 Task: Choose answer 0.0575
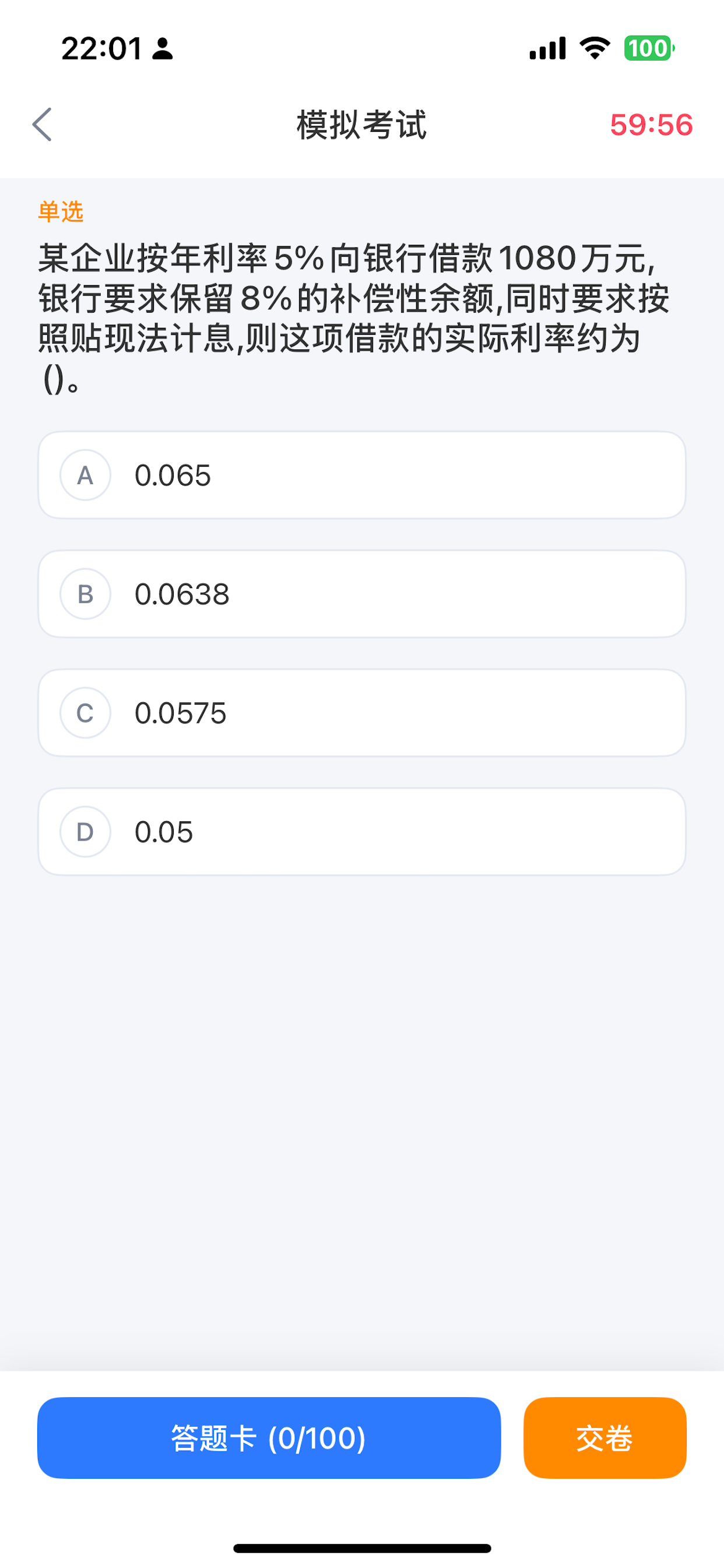tap(362, 712)
